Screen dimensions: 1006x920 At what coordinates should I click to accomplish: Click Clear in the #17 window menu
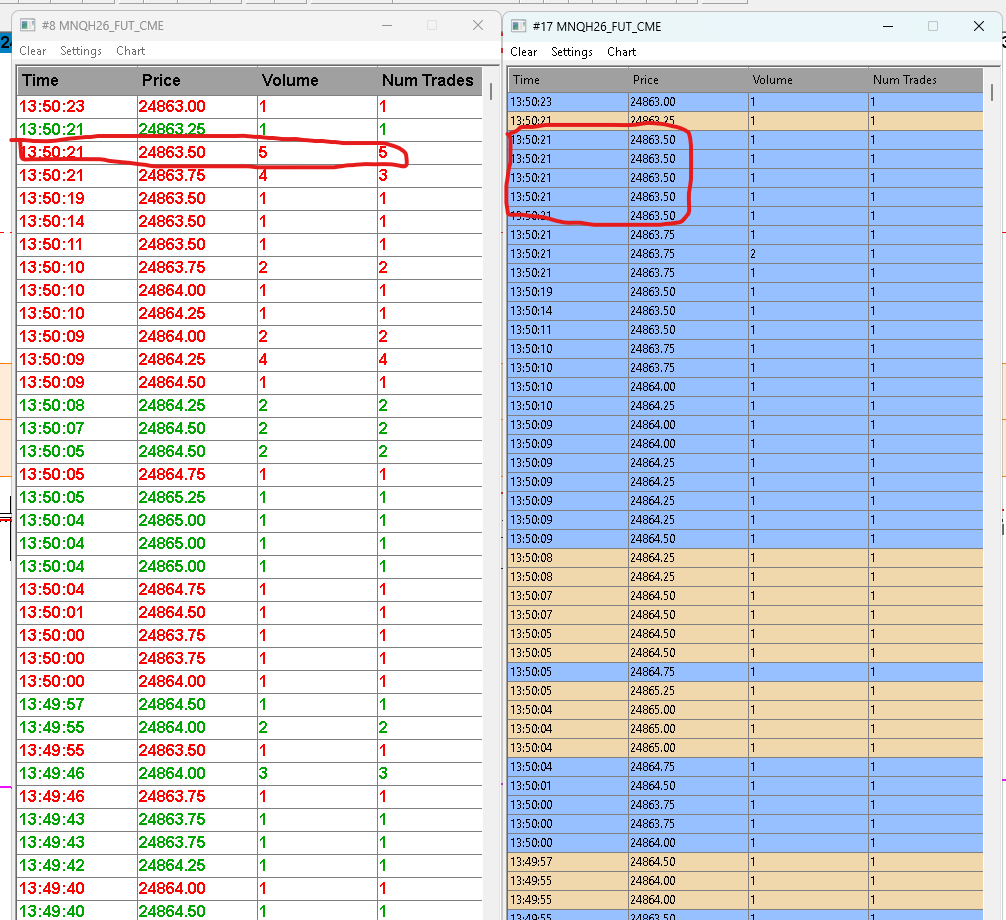tap(523, 52)
